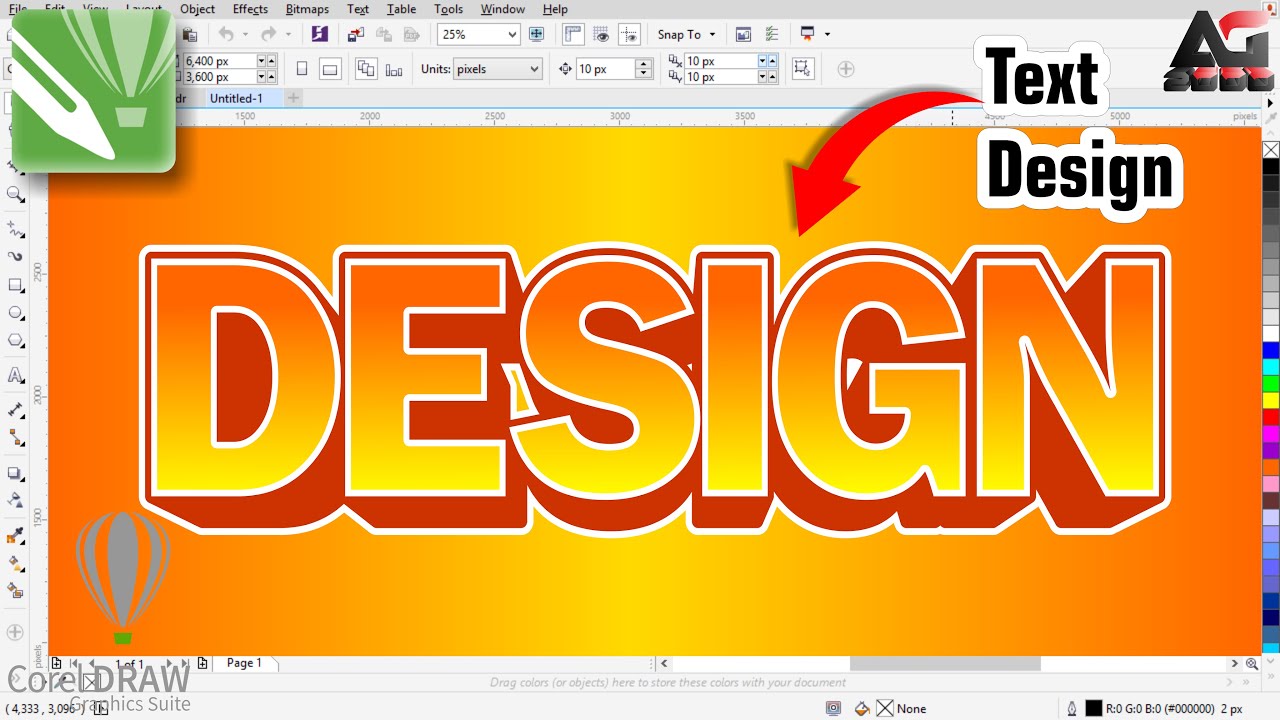
Task: Click the green color swatch in palette
Action: coord(1271,383)
